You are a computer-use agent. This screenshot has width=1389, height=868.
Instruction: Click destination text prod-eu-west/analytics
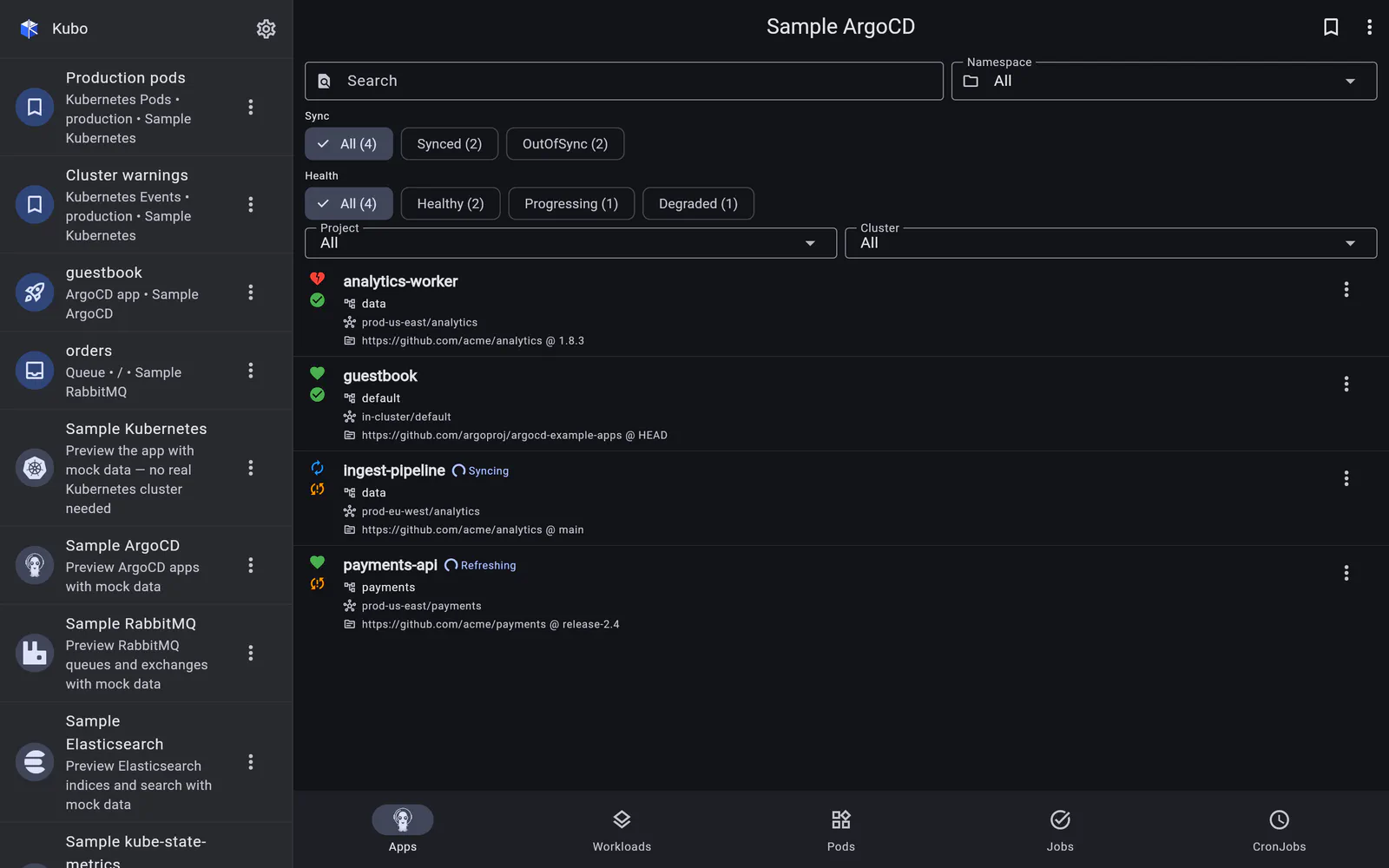421,512
